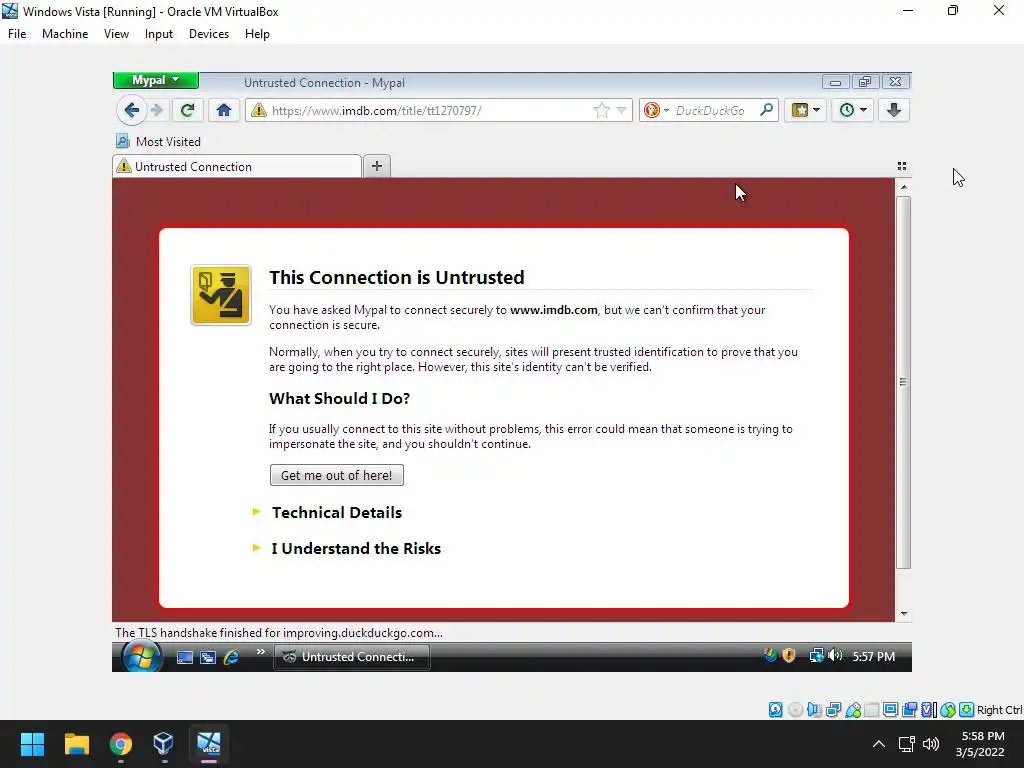Click the forward navigation arrow
The image size is (1024, 768).
click(x=157, y=110)
